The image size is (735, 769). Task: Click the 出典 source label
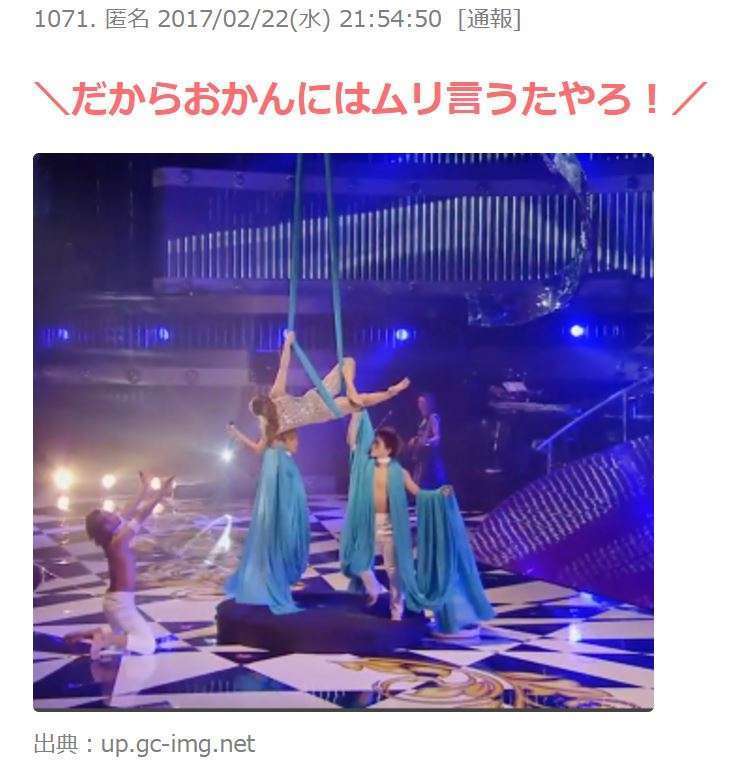(x=56, y=744)
